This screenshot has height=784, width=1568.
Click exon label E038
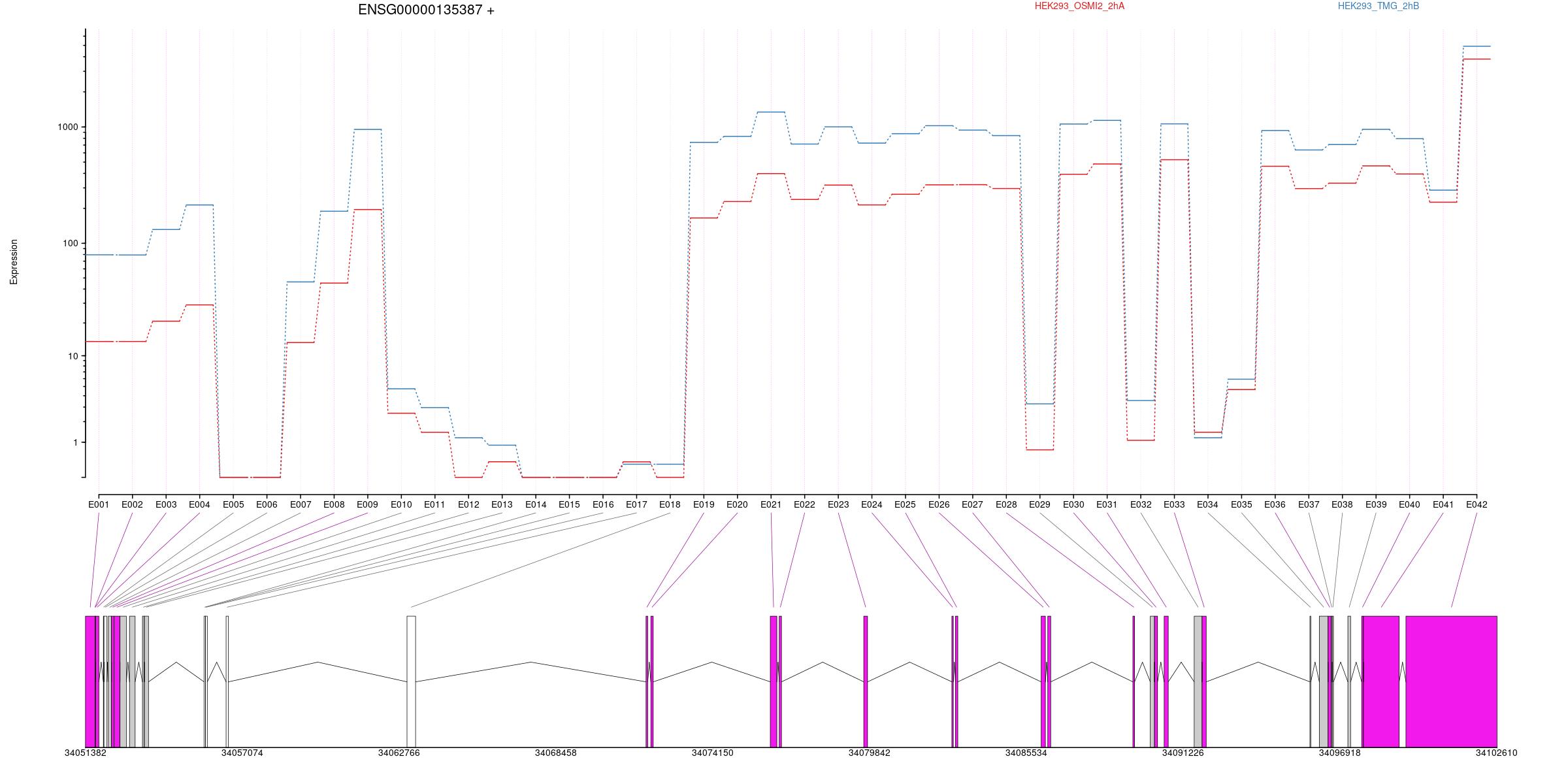[1342, 504]
